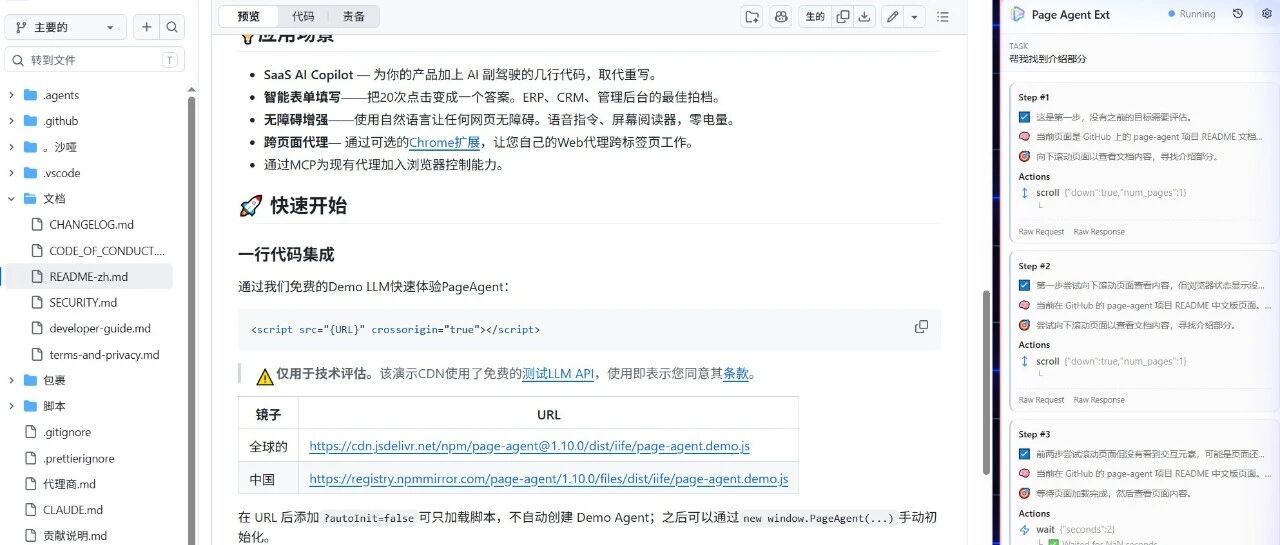Click the pencil edit file icon
This screenshot has width=1280, height=545.
pos(892,16)
